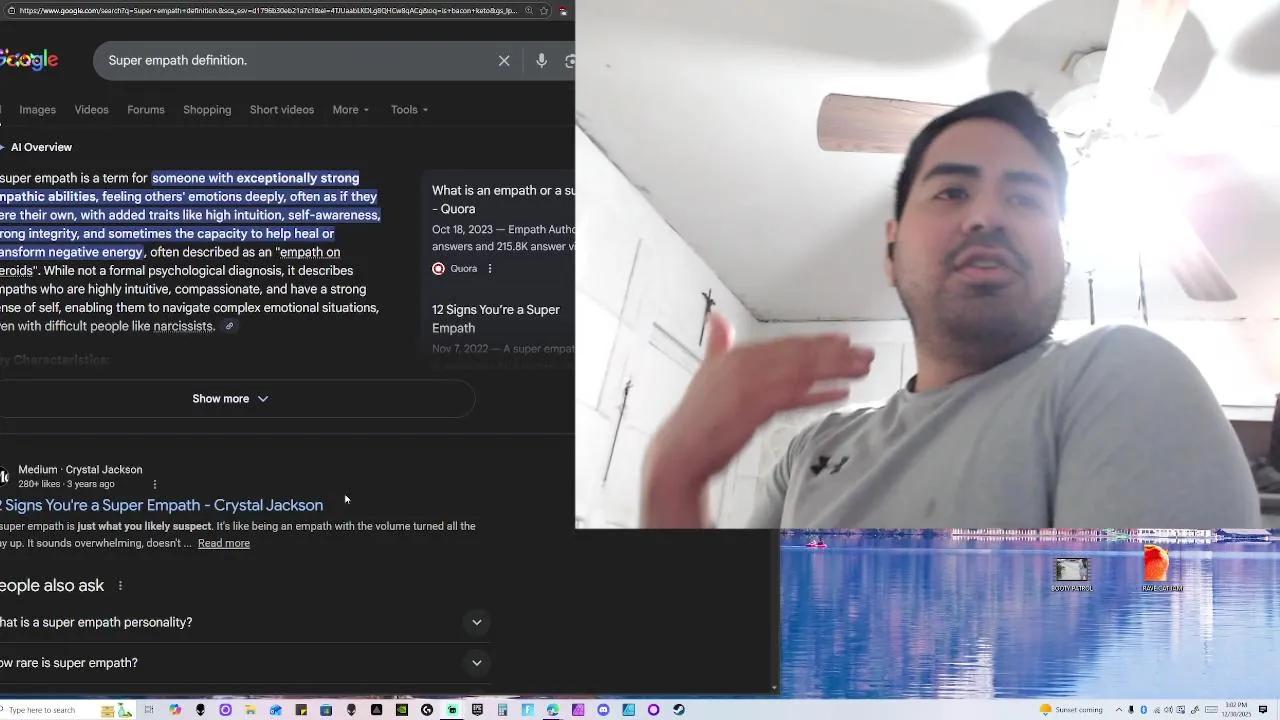
Task: Click the zoom magnifier icon in address bar
Action: click(528, 11)
